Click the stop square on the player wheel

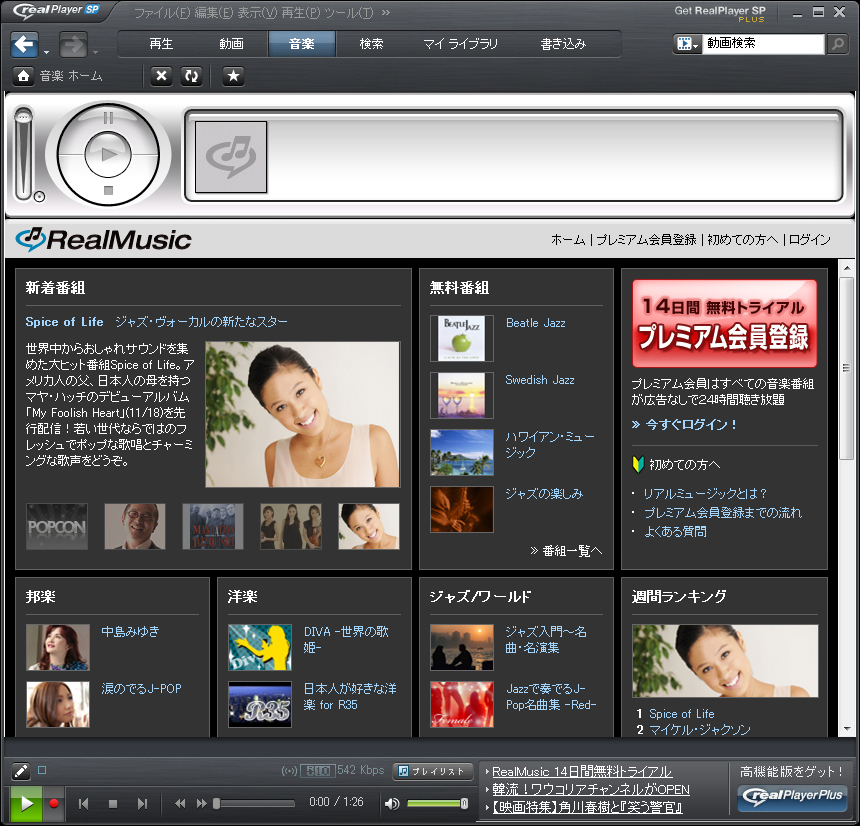(x=108, y=190)
